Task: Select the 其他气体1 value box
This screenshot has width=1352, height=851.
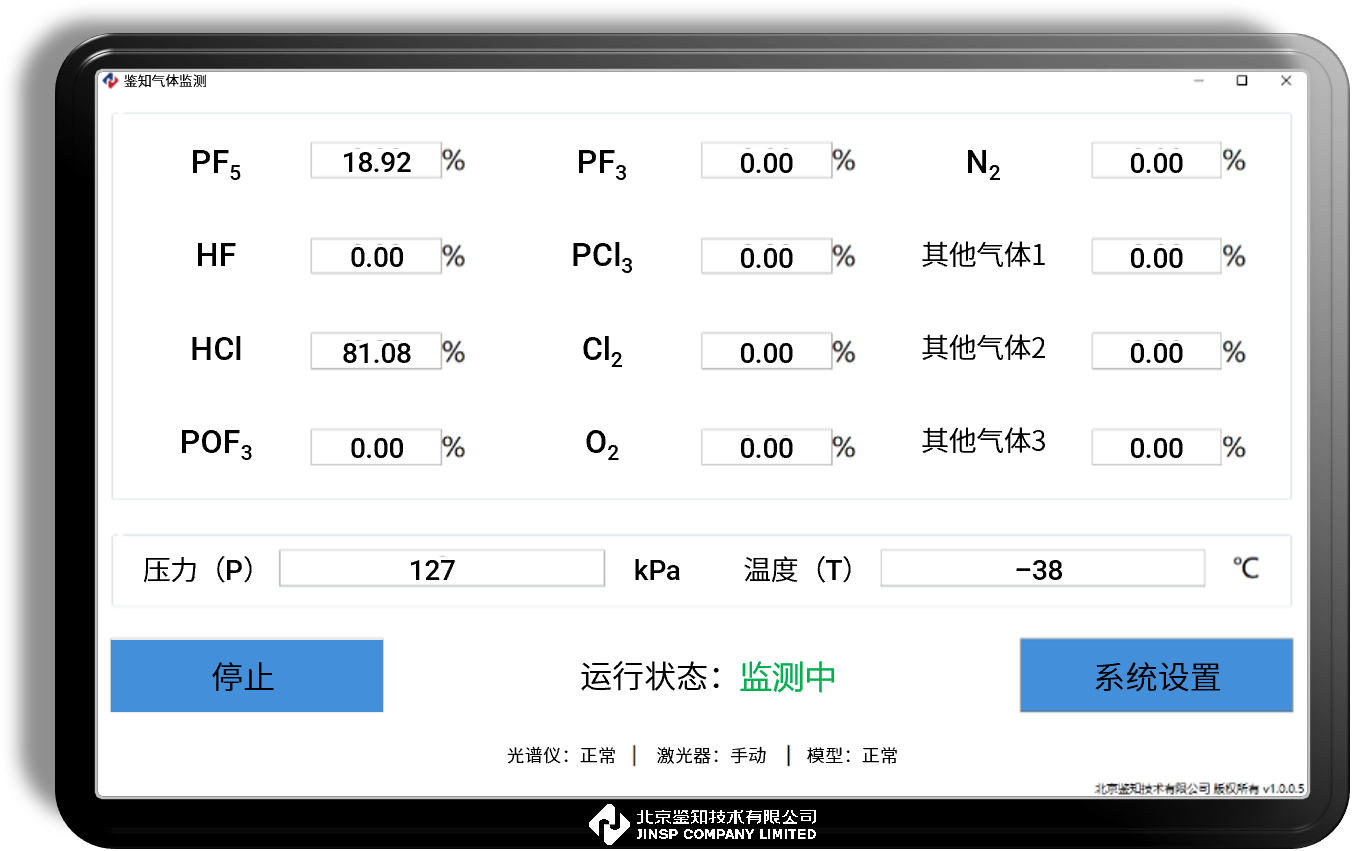Action: [1156, 256]
